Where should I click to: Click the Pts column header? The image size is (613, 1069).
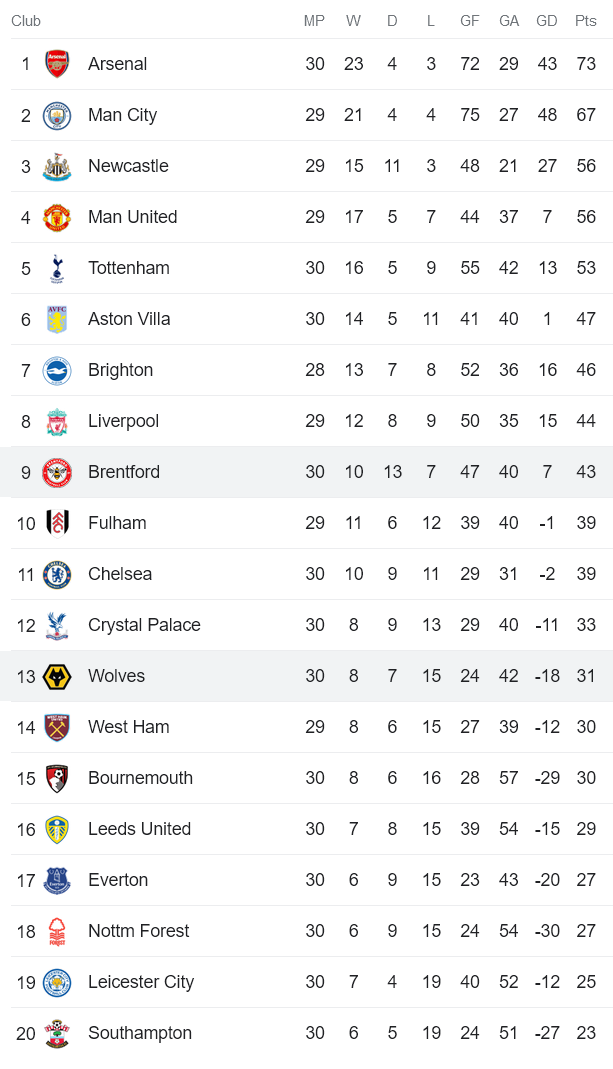point(586,21)
